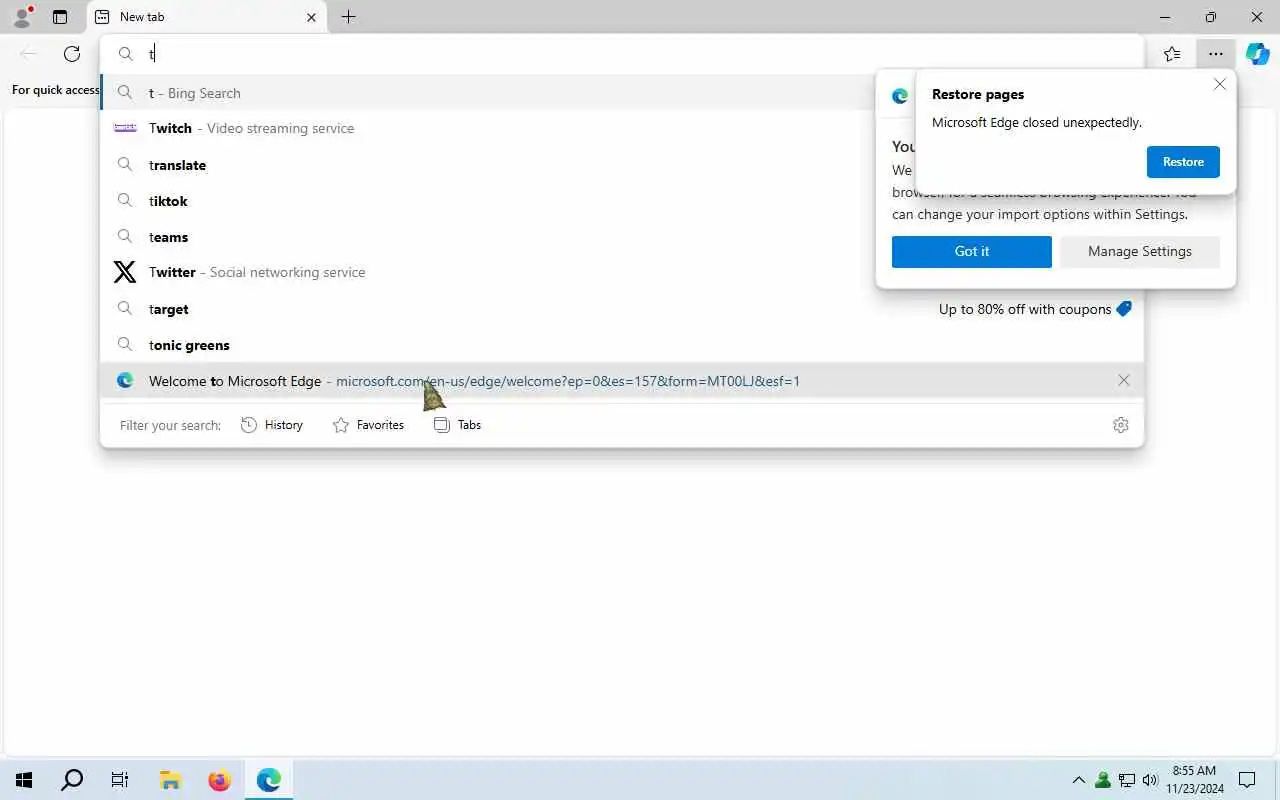Open the network tray icon

1127,780
